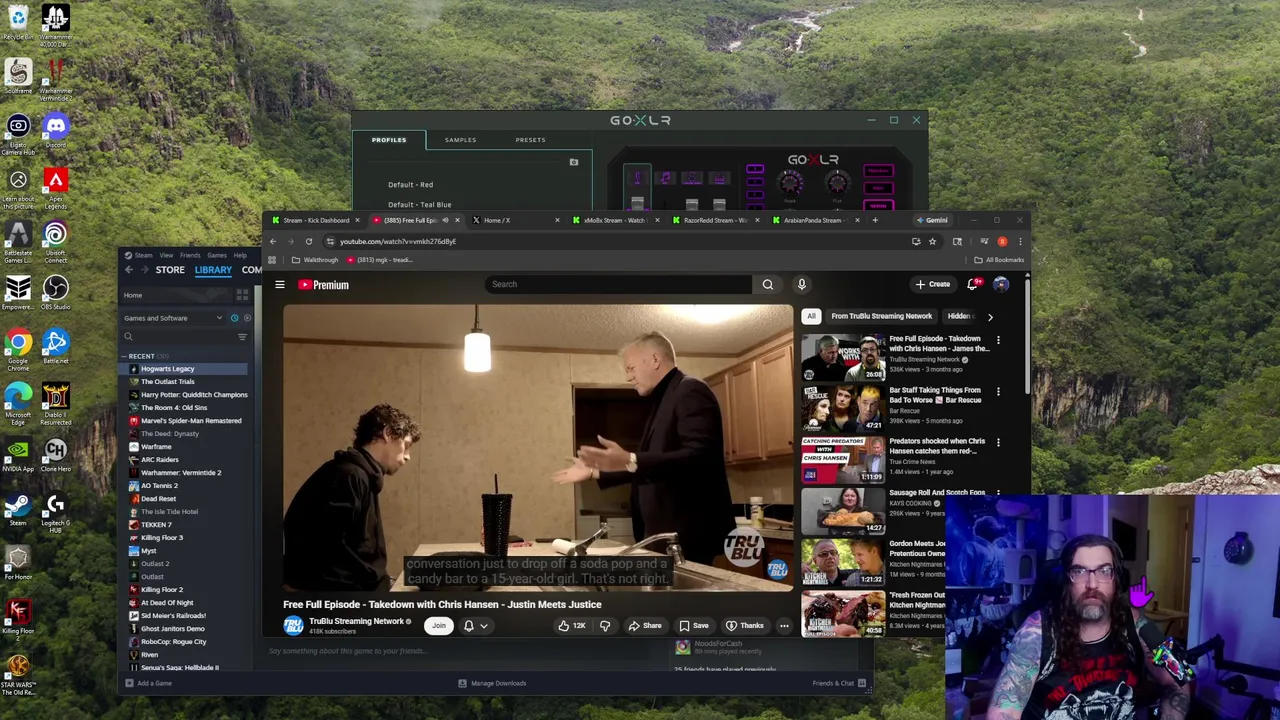
Task: Show next filter chips arrow
Action: coord(990,317)
